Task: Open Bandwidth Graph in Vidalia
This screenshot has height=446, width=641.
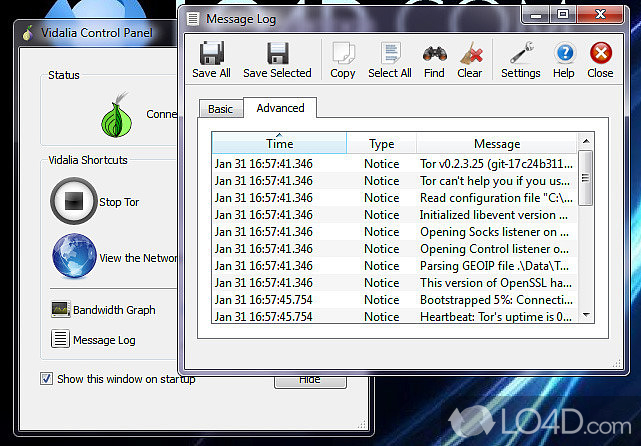Action: [x=103, y=310]
